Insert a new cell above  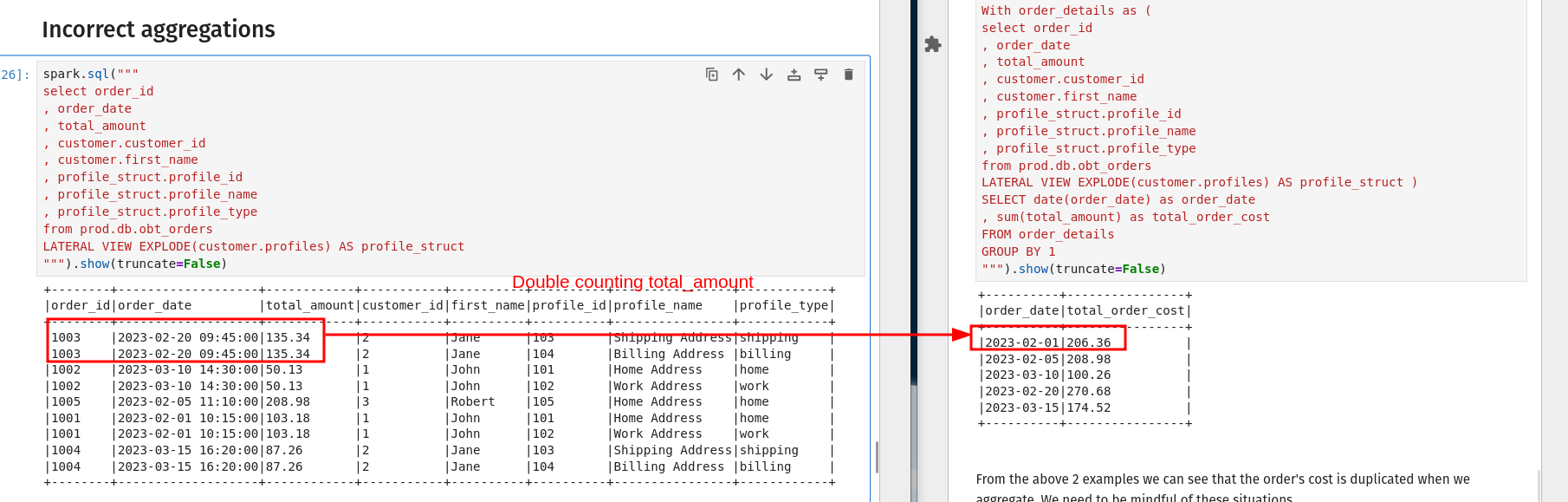(x=794, y=75)
